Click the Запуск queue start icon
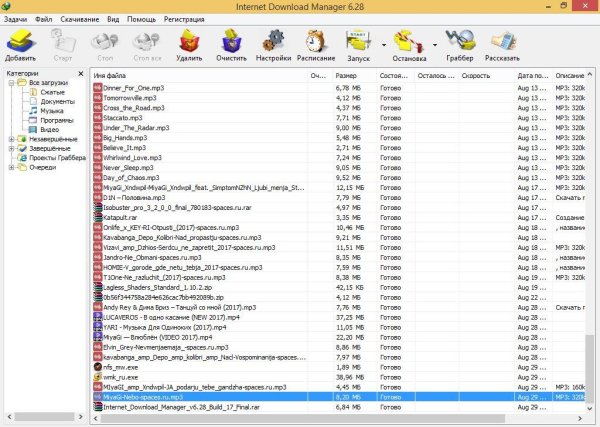 pyautogui.click(x=359, y=41)
